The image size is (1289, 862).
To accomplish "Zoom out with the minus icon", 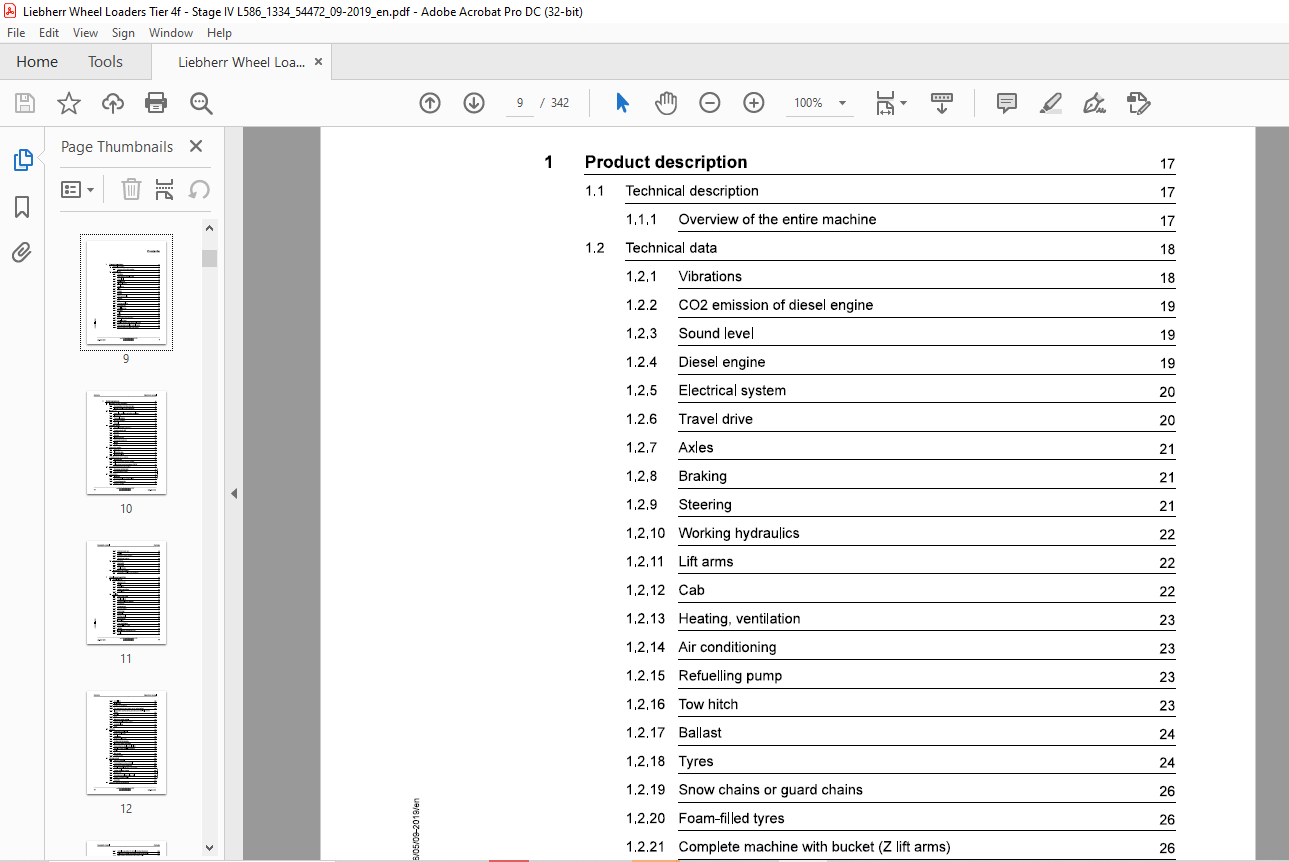I will point(710,103).
